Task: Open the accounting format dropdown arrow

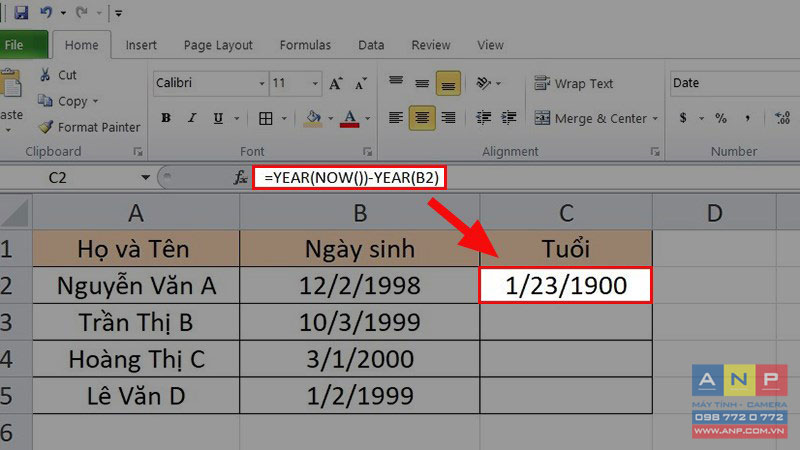Action: 702,118
